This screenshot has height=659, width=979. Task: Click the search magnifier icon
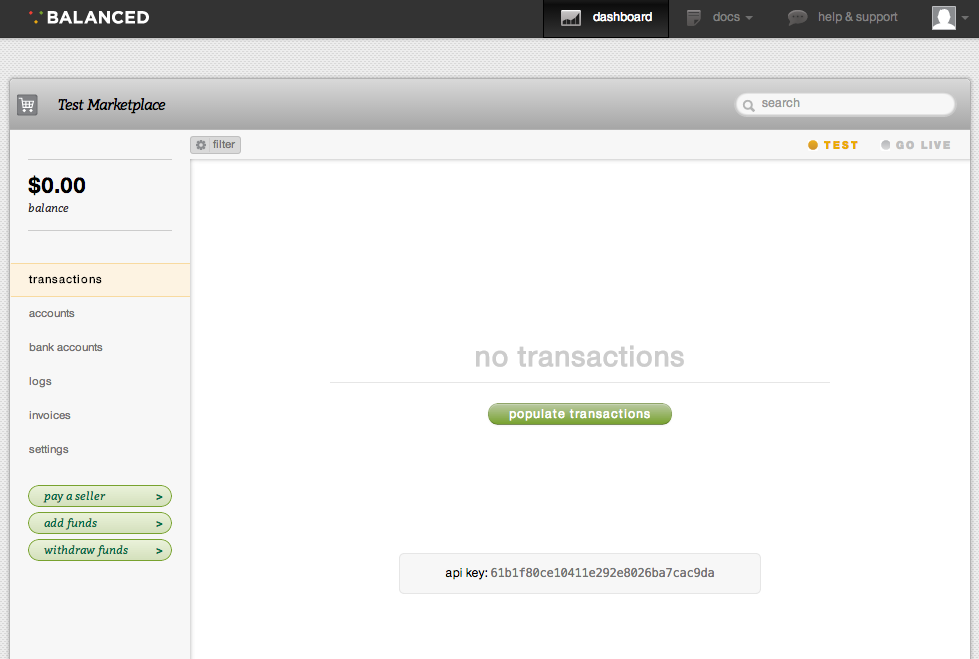pyautogui.click(x=749, y=104)
